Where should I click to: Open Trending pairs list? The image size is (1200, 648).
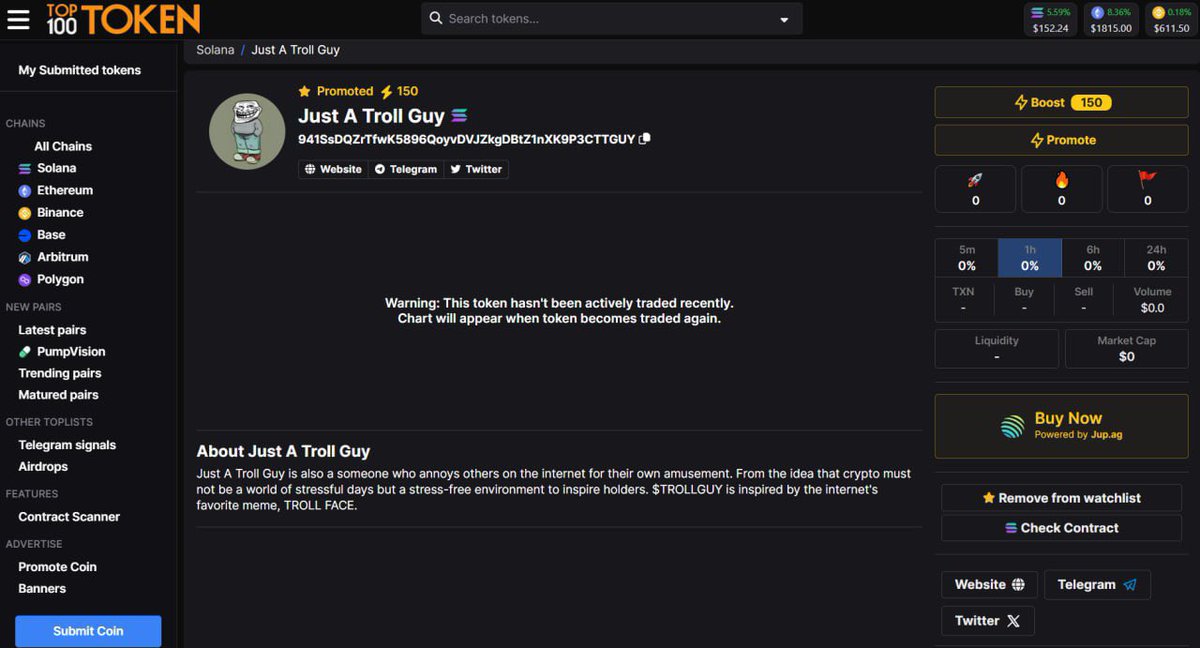pos(60,373)
